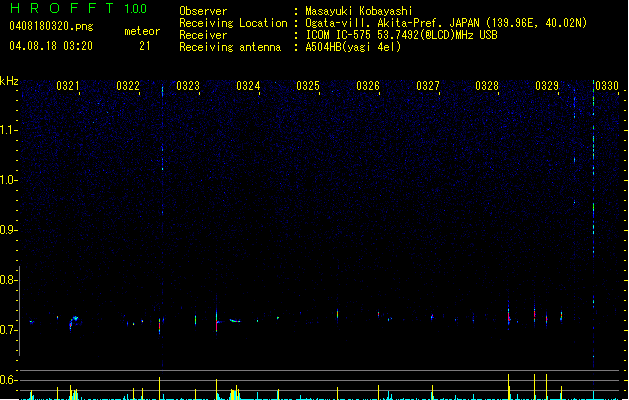The image size is (629, 400).
Task: Click the 0327 time marker
Action: point(428,86)
